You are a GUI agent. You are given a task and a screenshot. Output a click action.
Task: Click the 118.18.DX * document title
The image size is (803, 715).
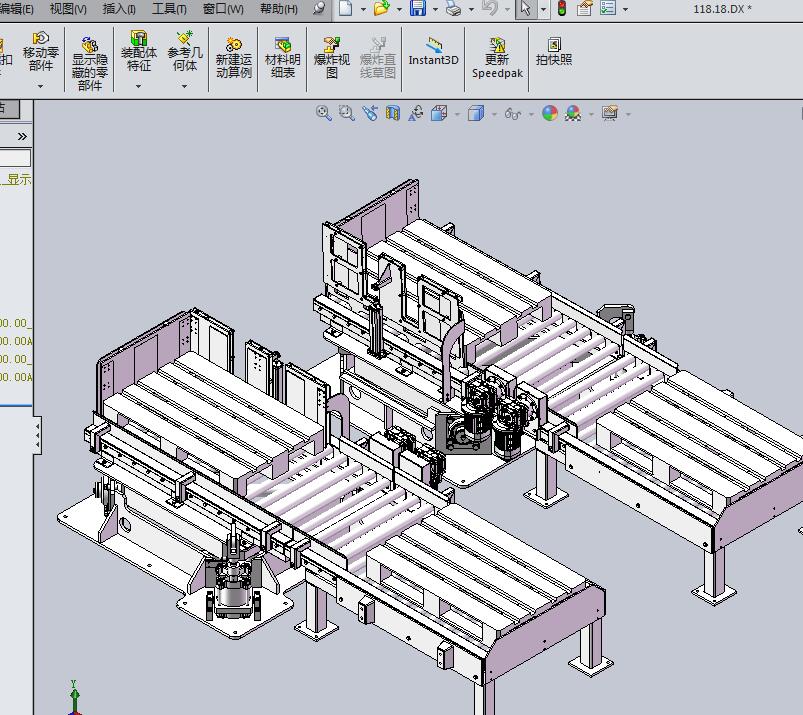[x=722, y=9]
